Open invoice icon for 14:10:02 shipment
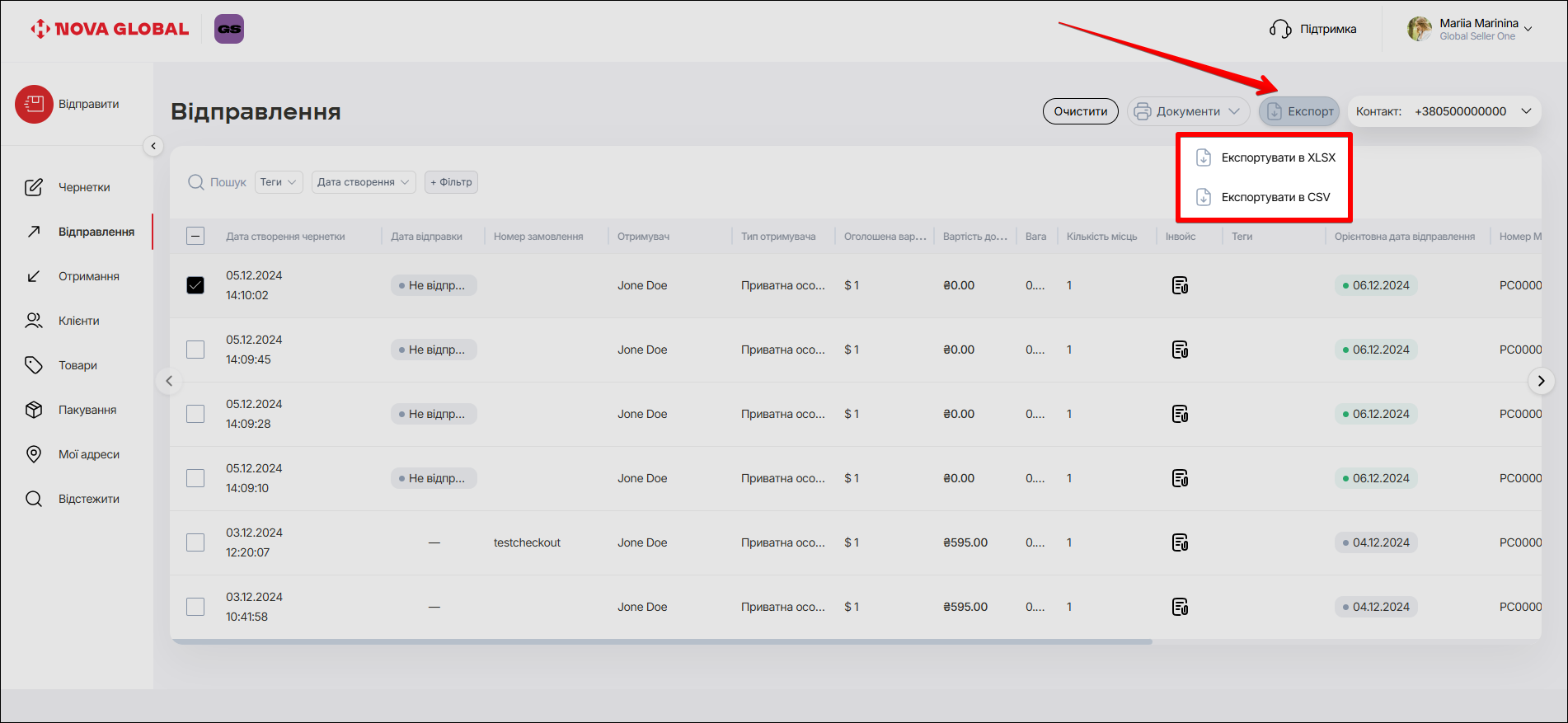The image size is (1568, 723). click(x=1180, y=285)
